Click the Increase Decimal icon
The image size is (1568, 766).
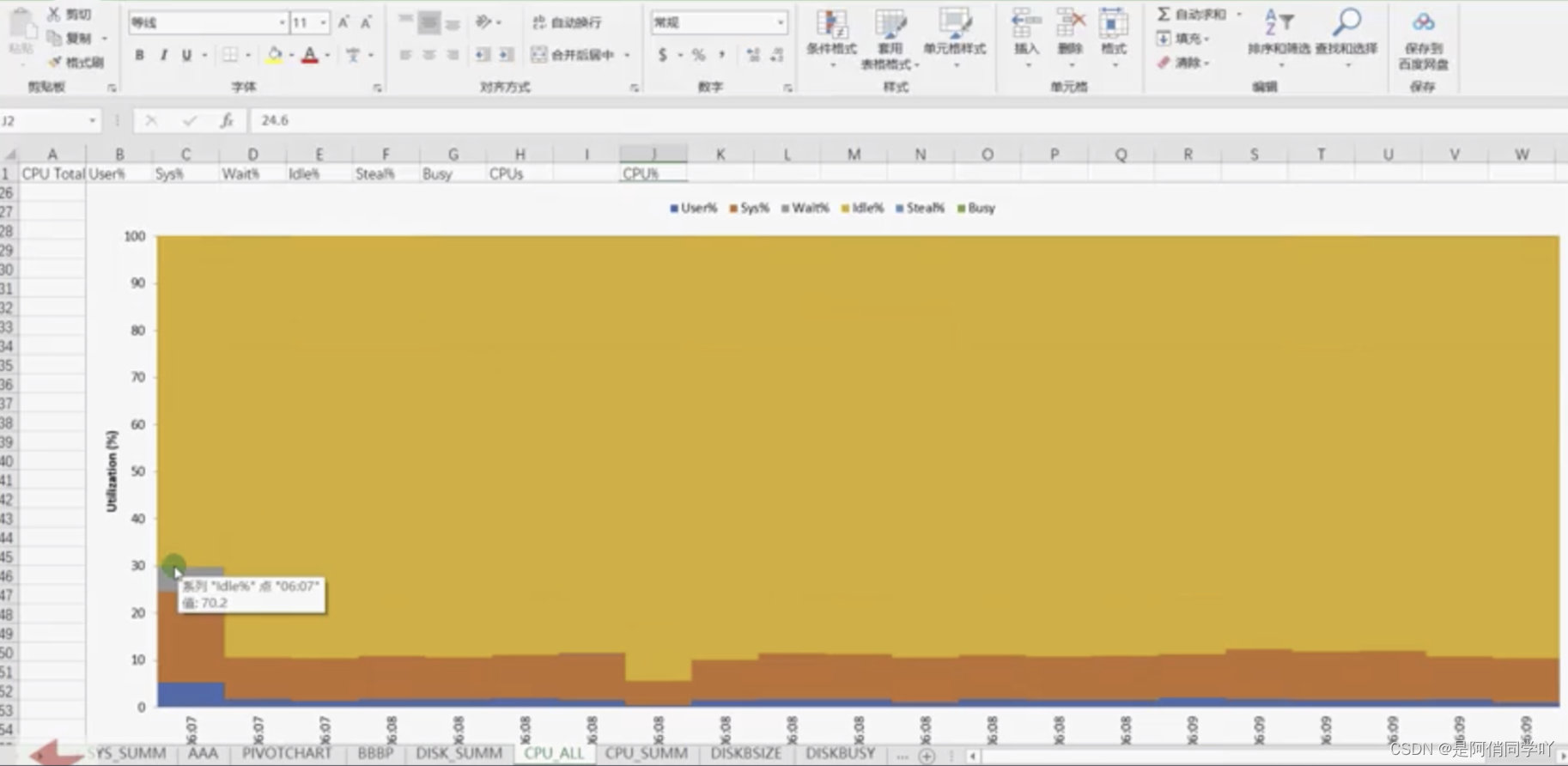[x=753, y=55]
